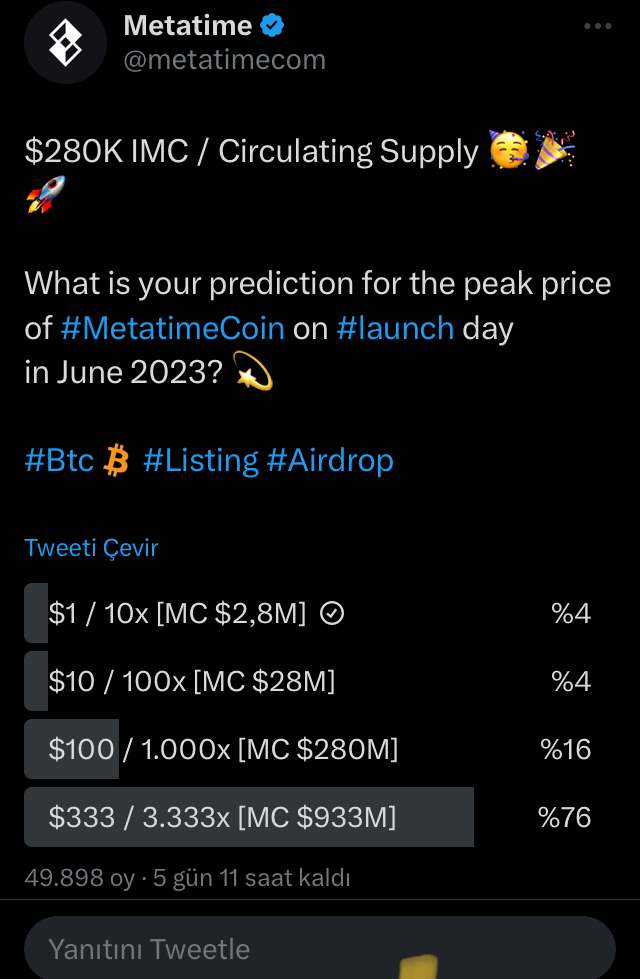Screen dimensions: 640x979
Task: Click the partying face emoji
Action: pyautogui.click(x=509, y=150)
